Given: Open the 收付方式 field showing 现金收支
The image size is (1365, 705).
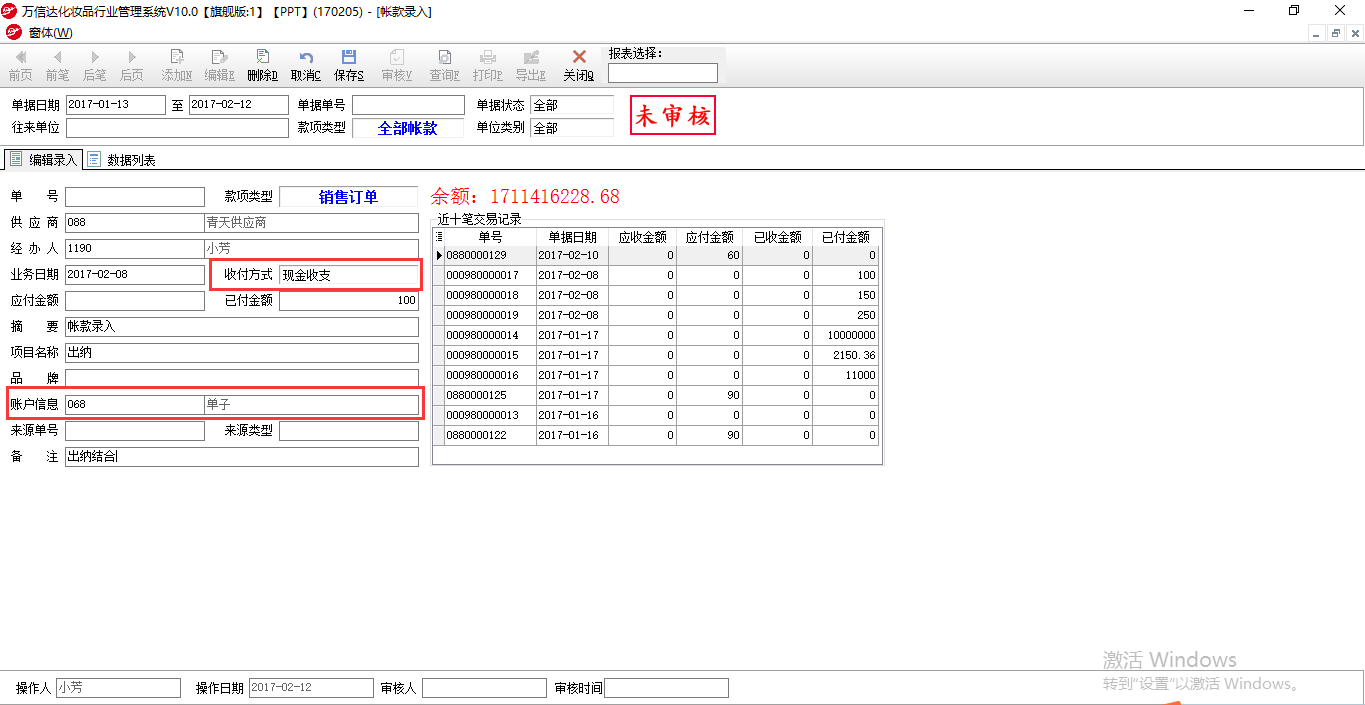Looking at the screenshot, I should (349, 275).
